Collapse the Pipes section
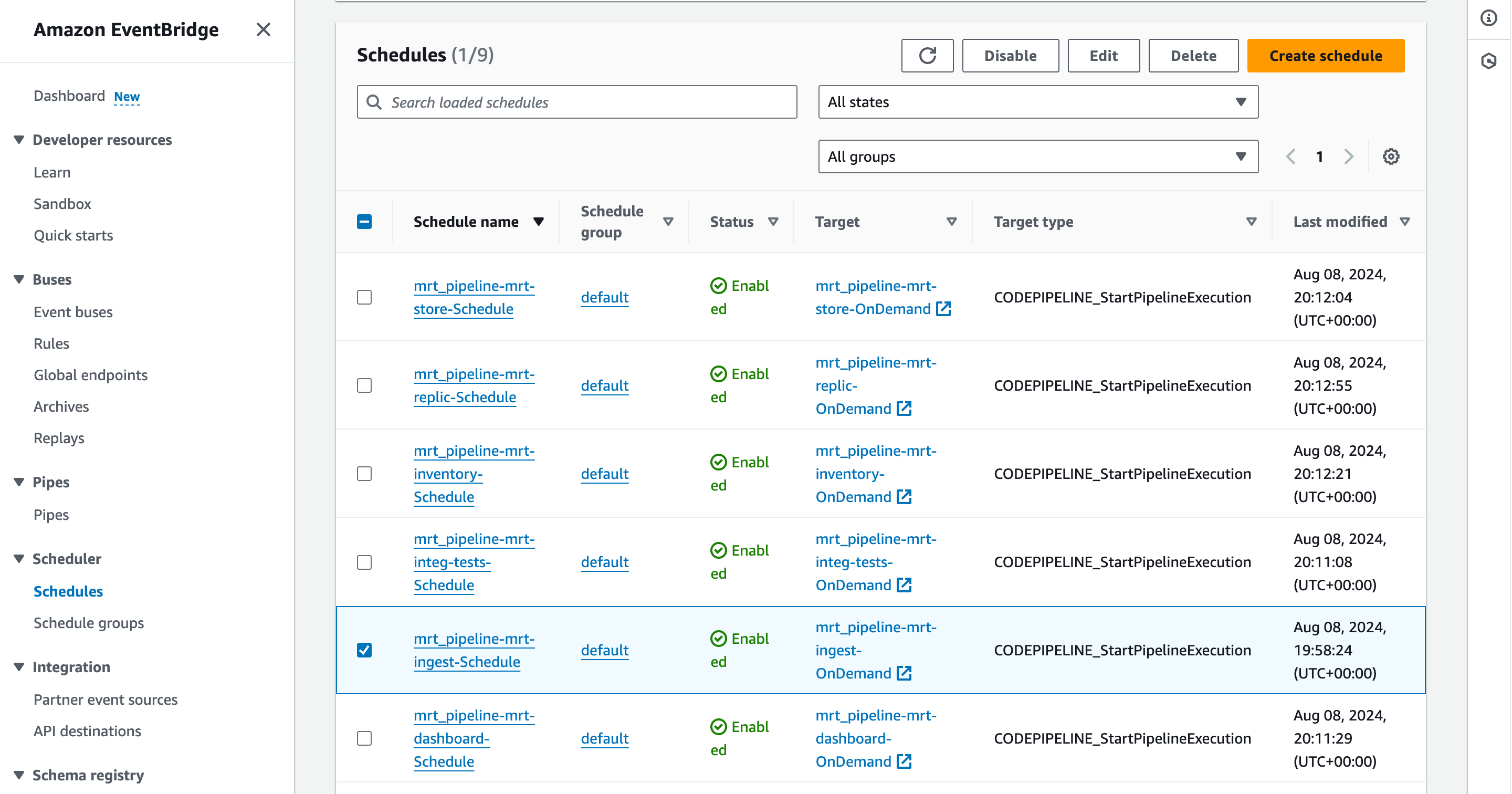 (x=19, y=482)
